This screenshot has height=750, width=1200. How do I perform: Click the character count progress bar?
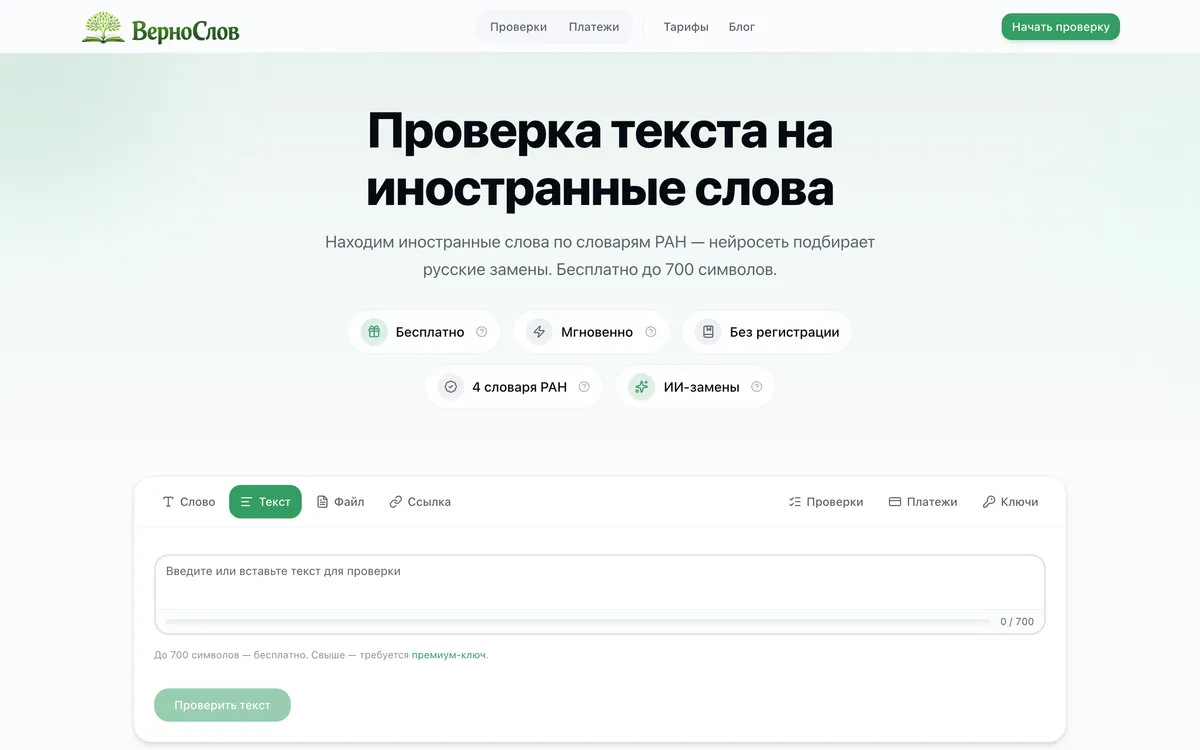click(x=578, y=622)
